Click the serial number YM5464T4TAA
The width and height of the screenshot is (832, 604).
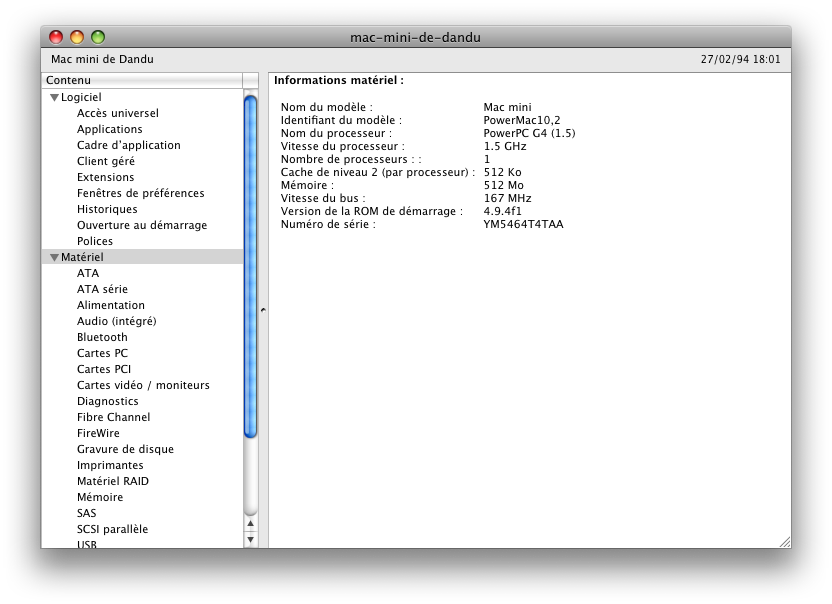[x=523, y=224]
